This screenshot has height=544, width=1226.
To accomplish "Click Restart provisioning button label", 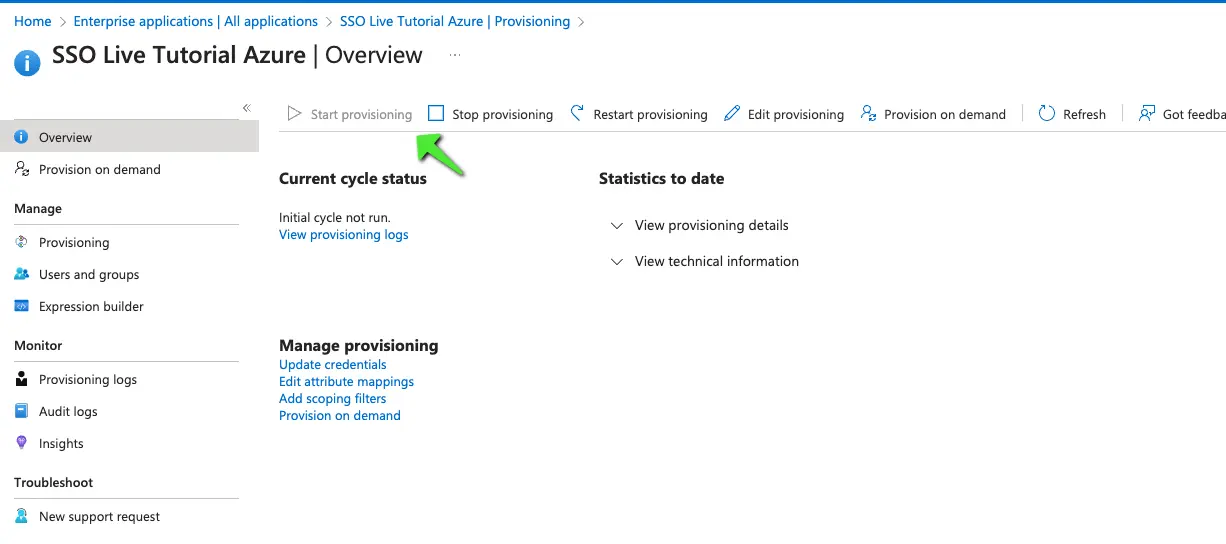I will pos(650,115).
